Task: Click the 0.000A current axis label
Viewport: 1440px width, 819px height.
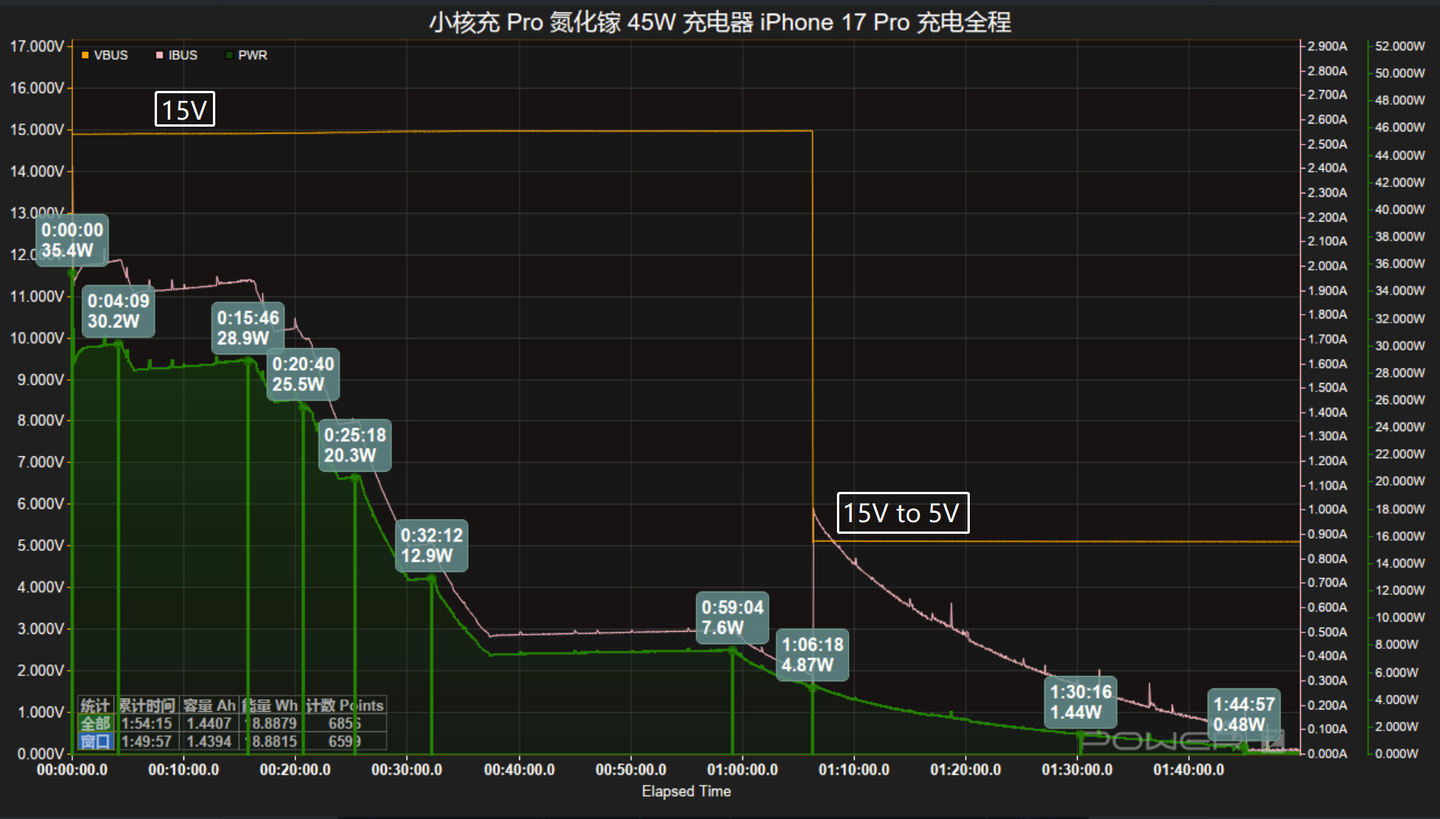Action: click(1326, 753)
